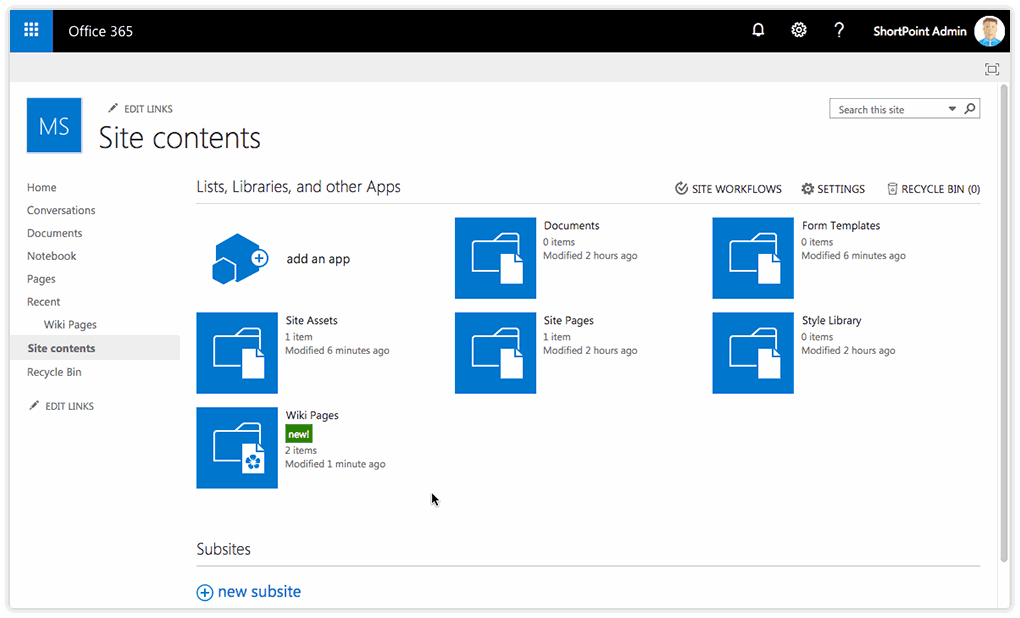Click the add an app text link
This screenshot has width=1020, height=618.
(318, 259)
